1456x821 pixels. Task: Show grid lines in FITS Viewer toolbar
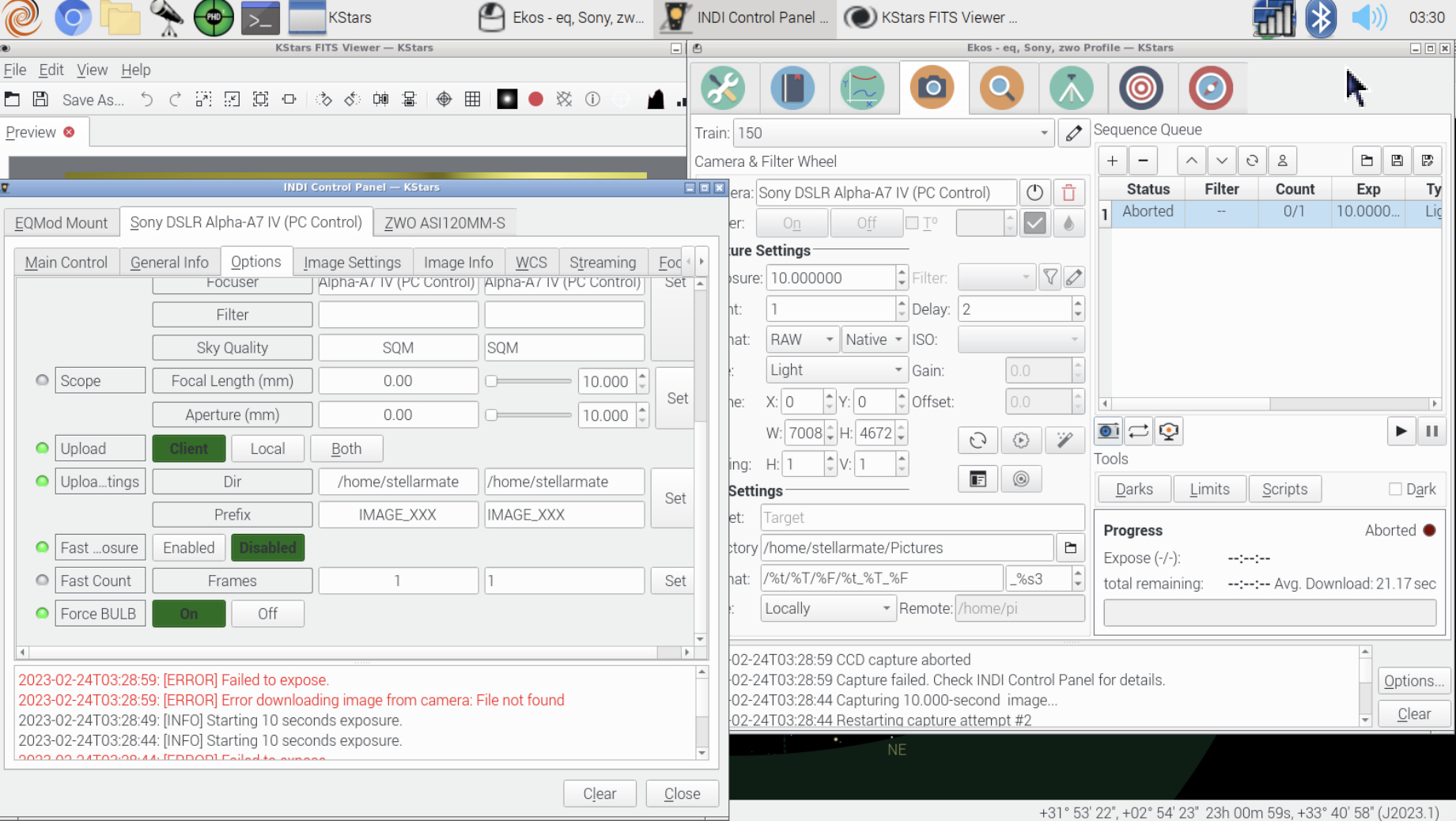click(x=472, y=99)
